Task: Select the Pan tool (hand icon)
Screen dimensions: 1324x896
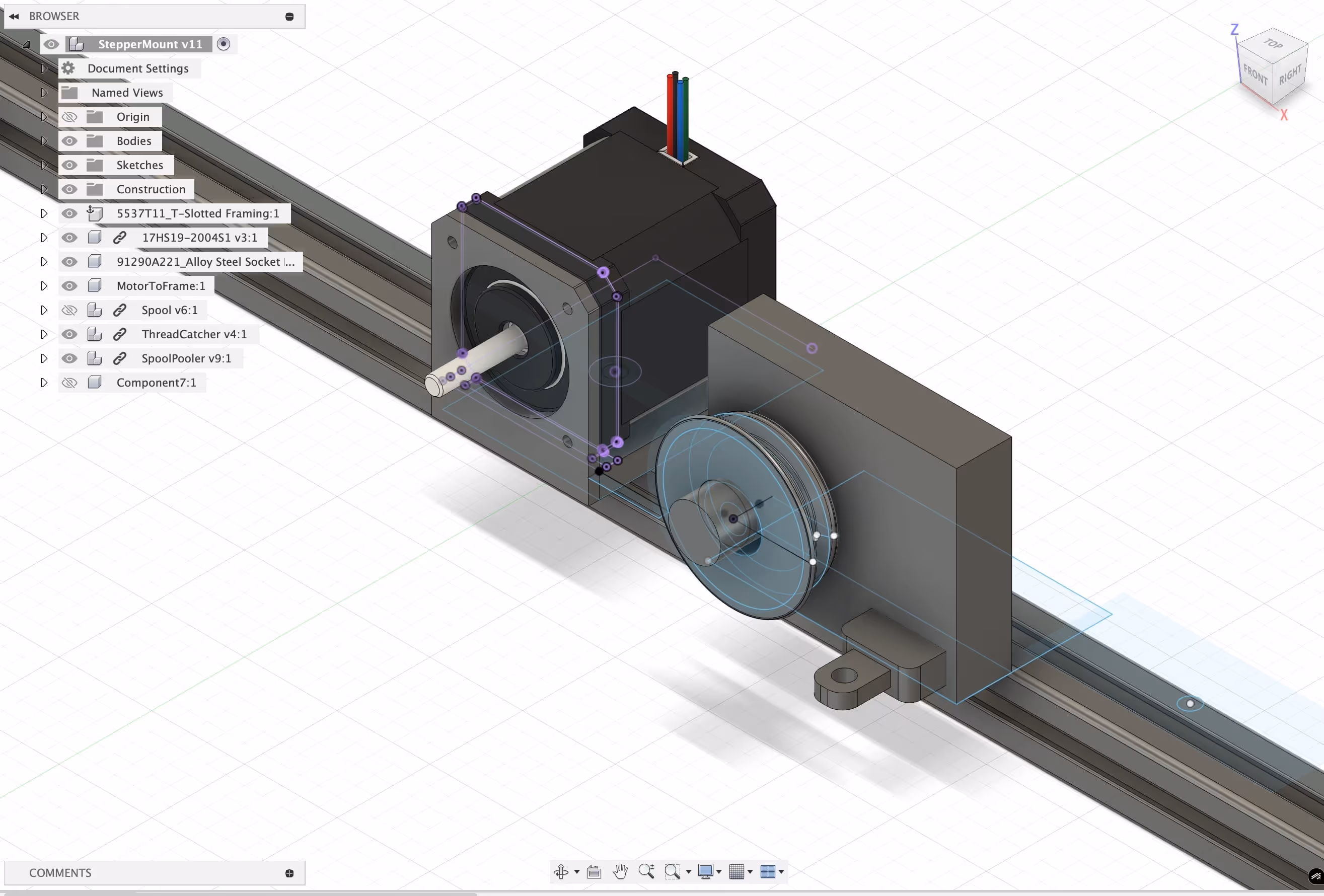Action: click(x=620, y=871)
